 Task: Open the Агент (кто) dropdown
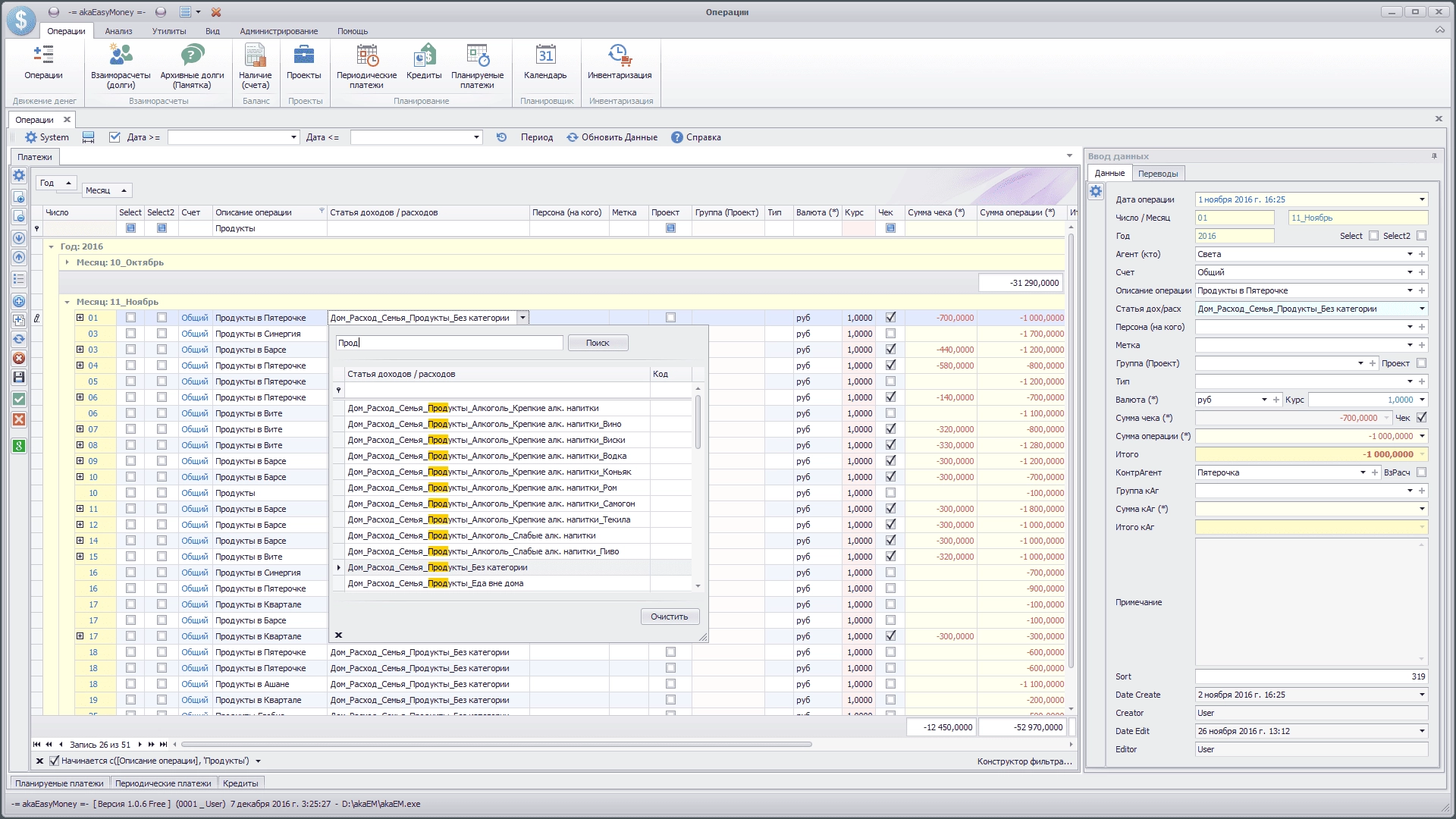[1410, 254]
